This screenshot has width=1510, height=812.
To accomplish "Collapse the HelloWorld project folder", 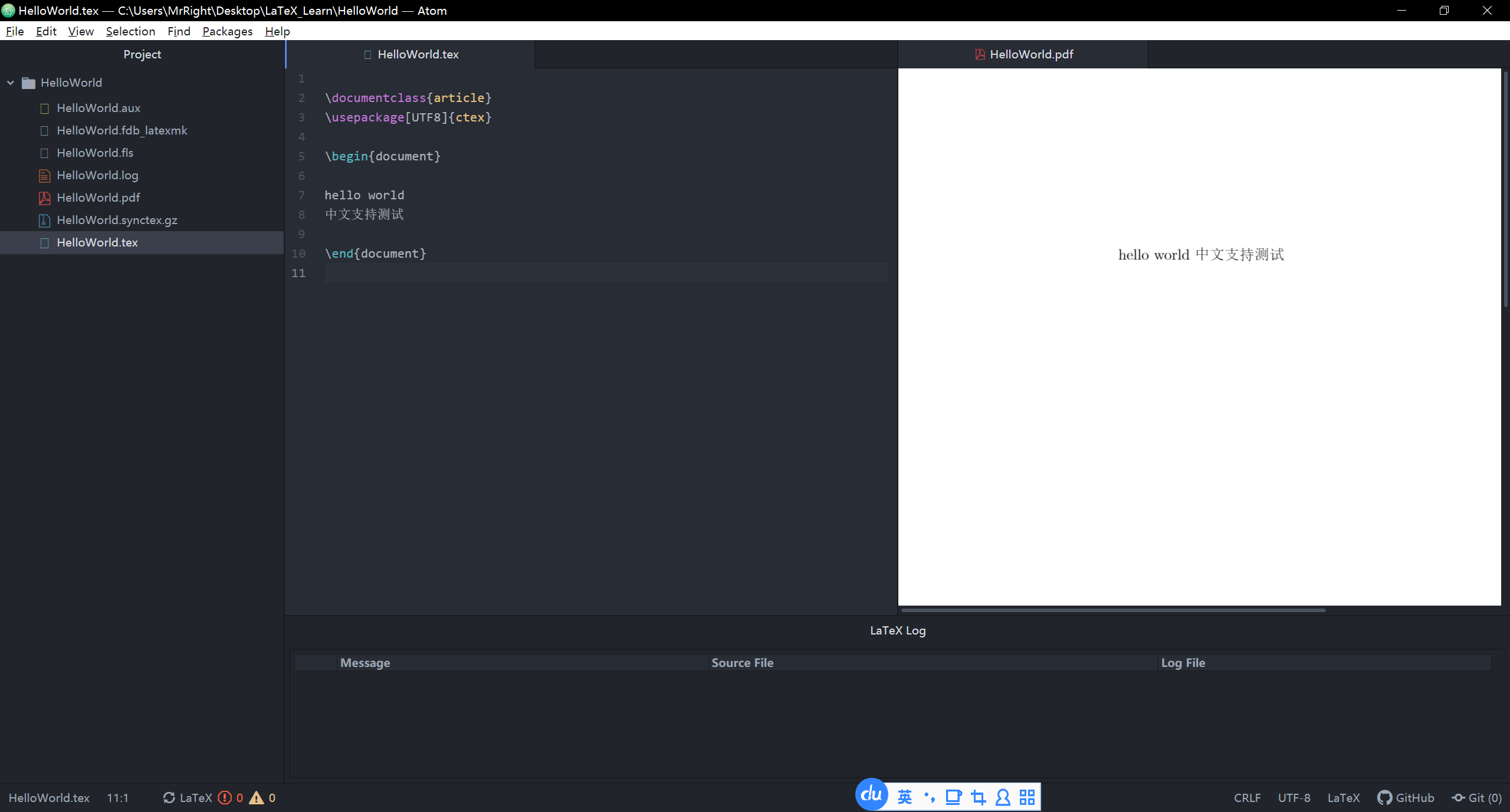I will pyautogui.click(x=11, y=83).
